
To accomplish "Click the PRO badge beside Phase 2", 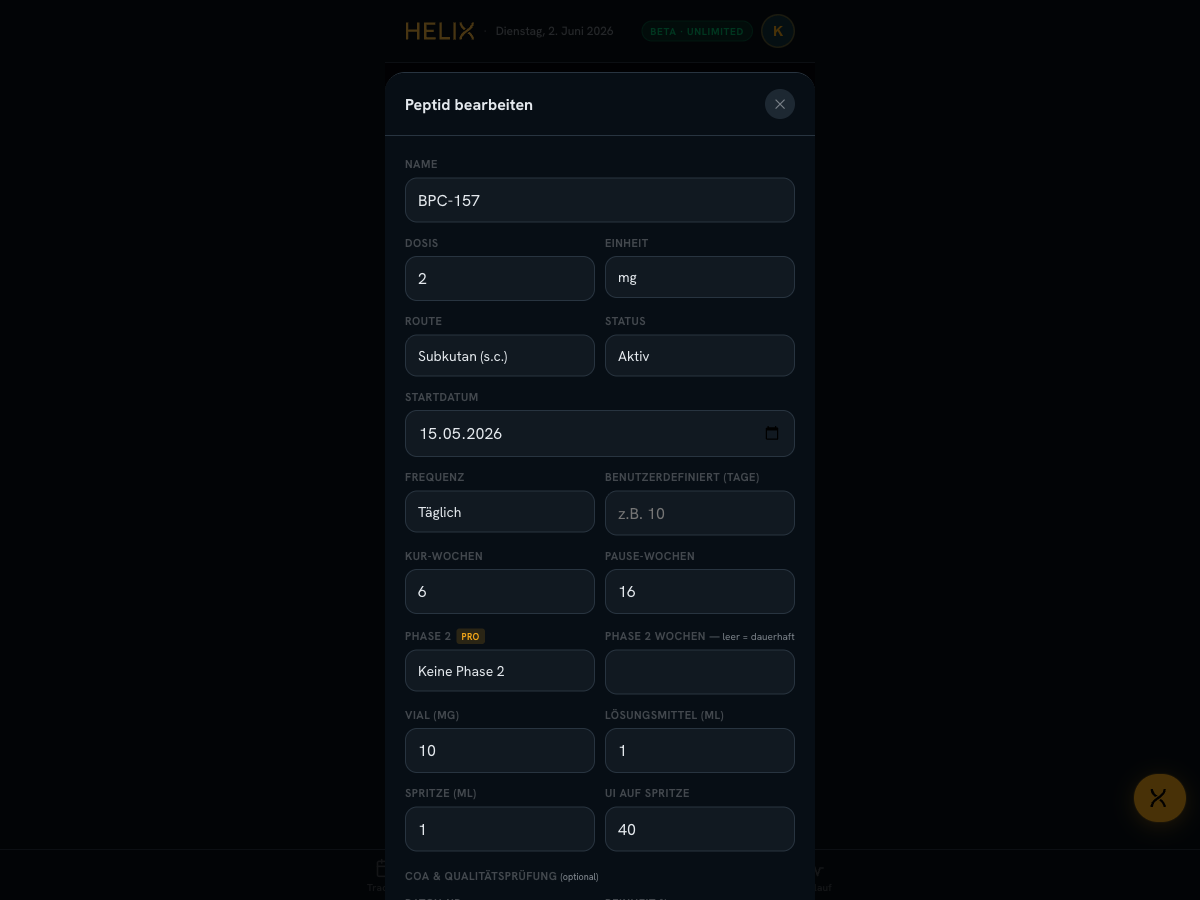I will pos(471,636).
